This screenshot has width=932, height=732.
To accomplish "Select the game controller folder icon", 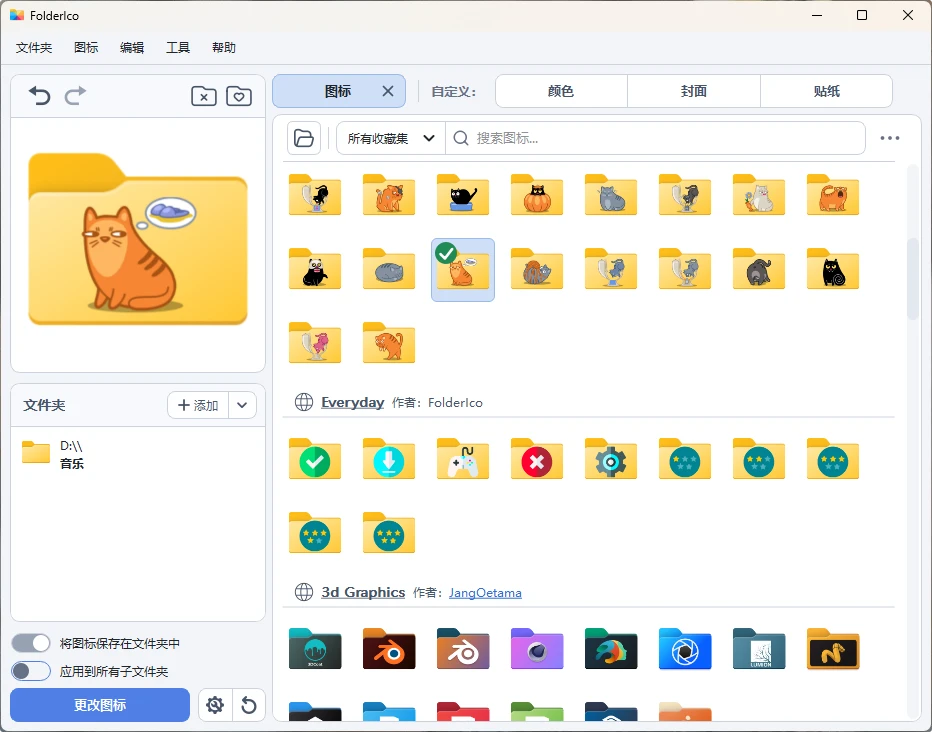I will pos(462,459).
